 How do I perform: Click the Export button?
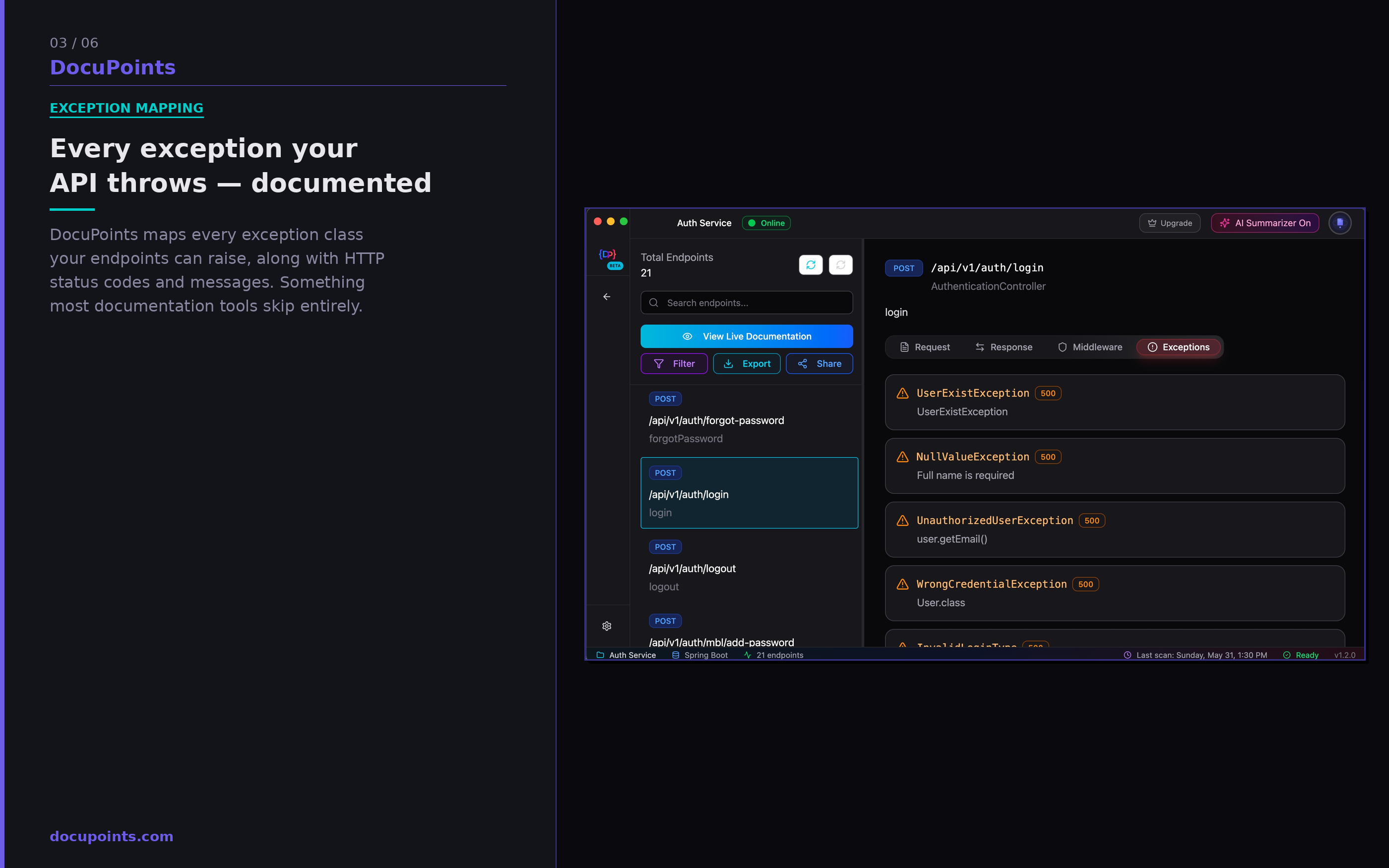point(746,364)
